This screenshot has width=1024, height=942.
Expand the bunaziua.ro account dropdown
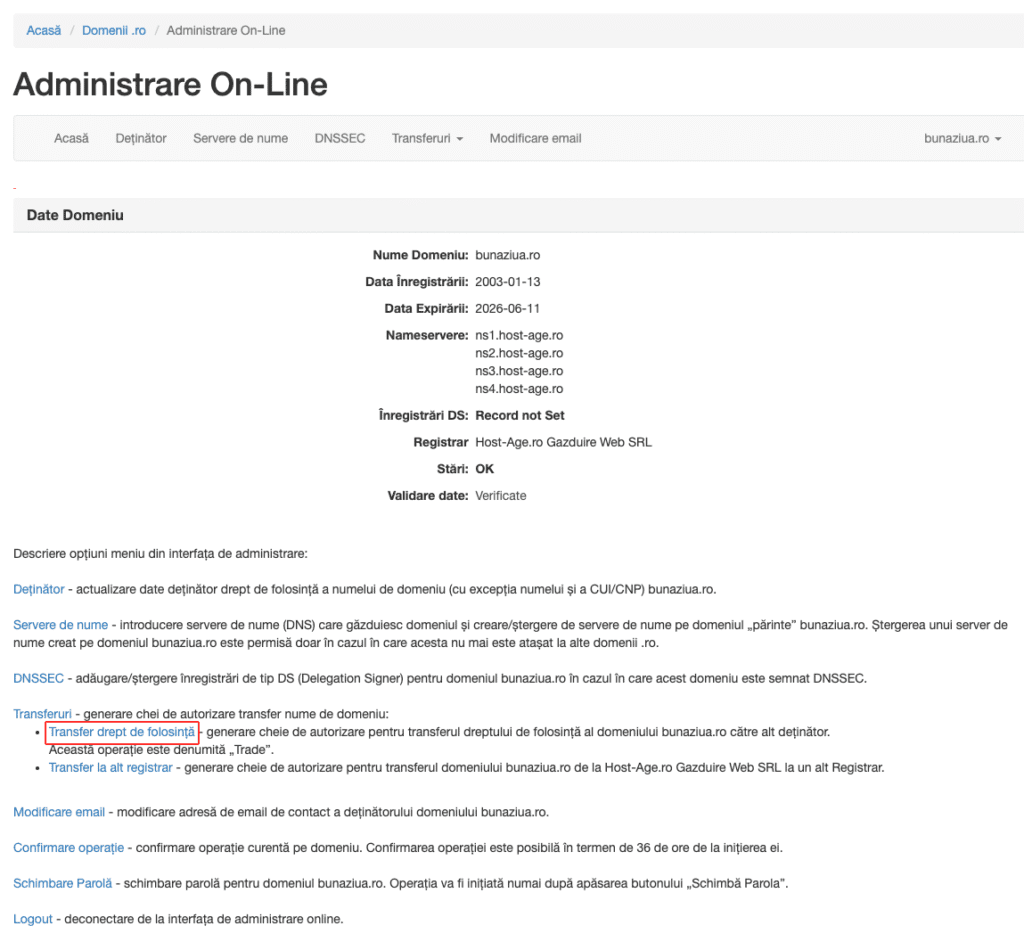point(962,138)
